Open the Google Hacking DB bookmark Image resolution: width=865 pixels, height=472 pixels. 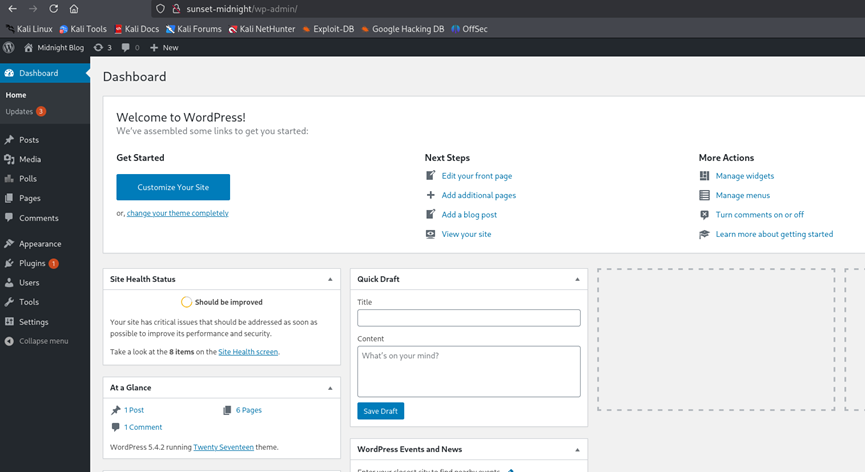click(403, 29)
